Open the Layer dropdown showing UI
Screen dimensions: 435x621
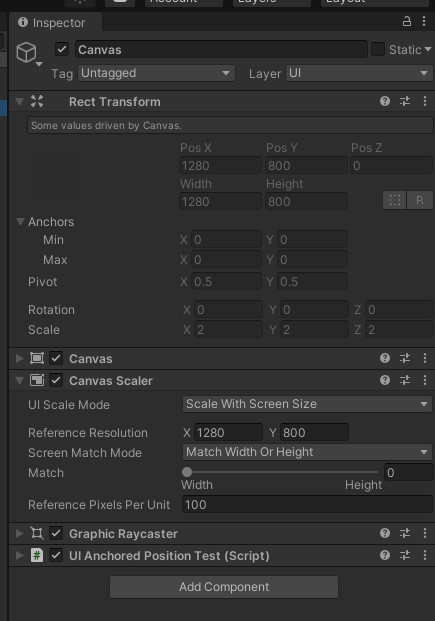359,73
